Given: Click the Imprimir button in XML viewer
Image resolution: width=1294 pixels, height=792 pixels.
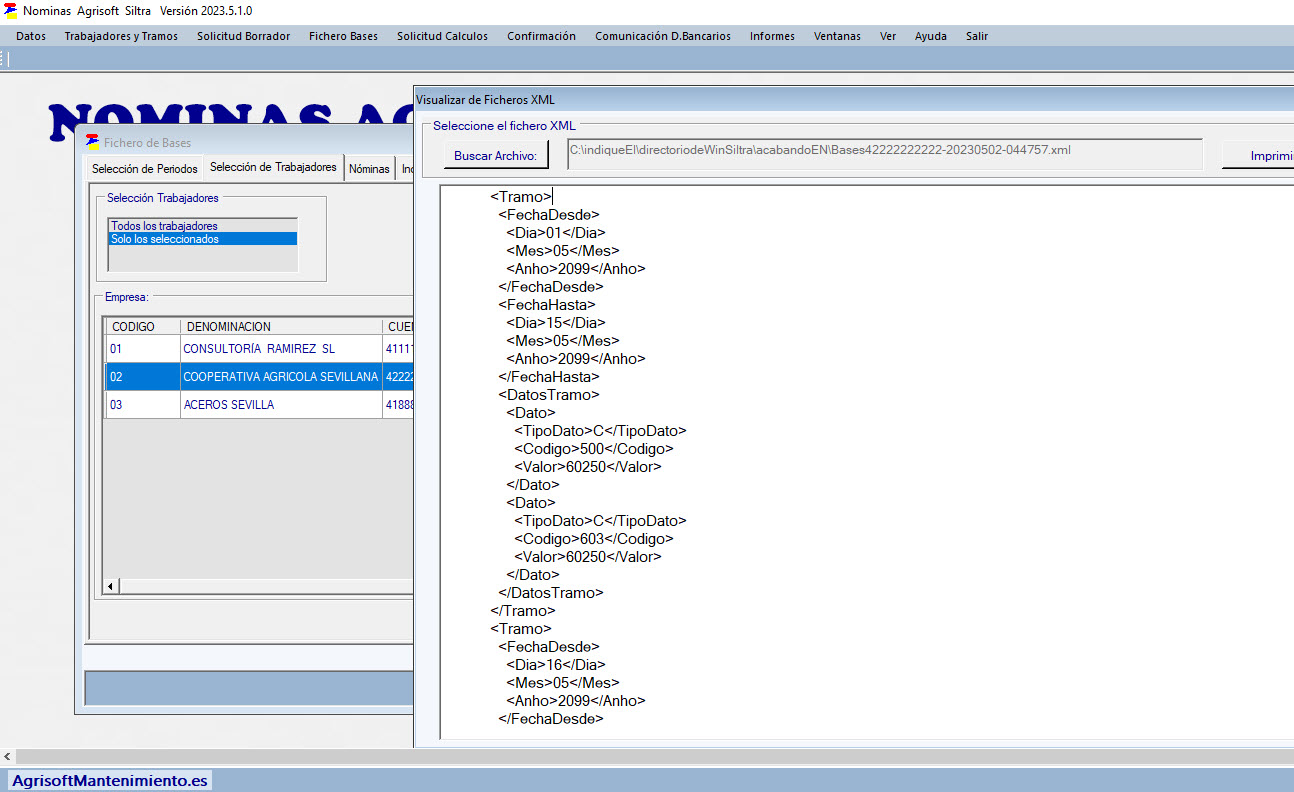Looking at the screenshot, I should [1258, 156].
